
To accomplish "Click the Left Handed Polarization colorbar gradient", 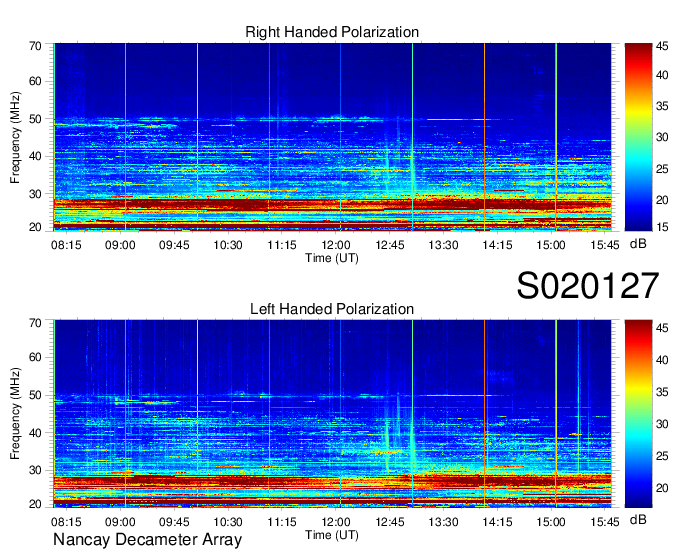I will (x=638, y=414).
